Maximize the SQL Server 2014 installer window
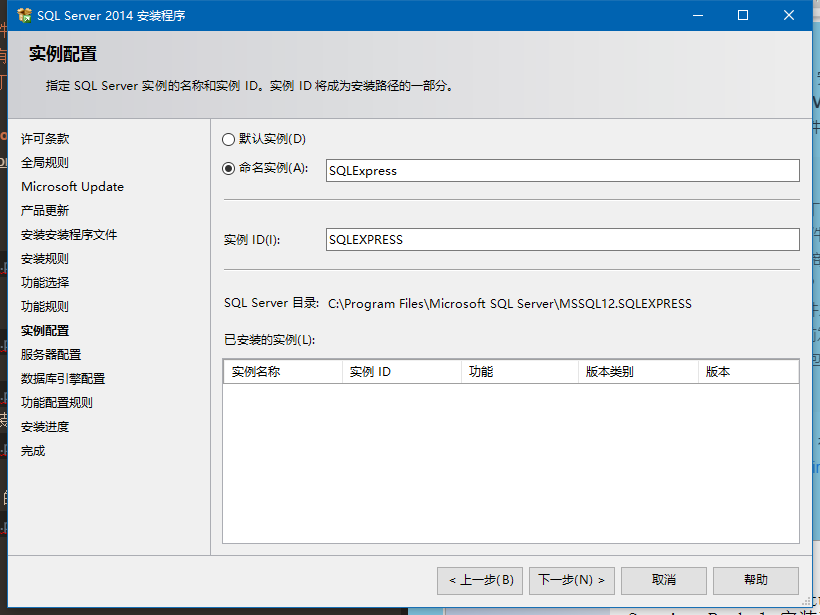Screen dimensions: 820x615 click(743, 15)
